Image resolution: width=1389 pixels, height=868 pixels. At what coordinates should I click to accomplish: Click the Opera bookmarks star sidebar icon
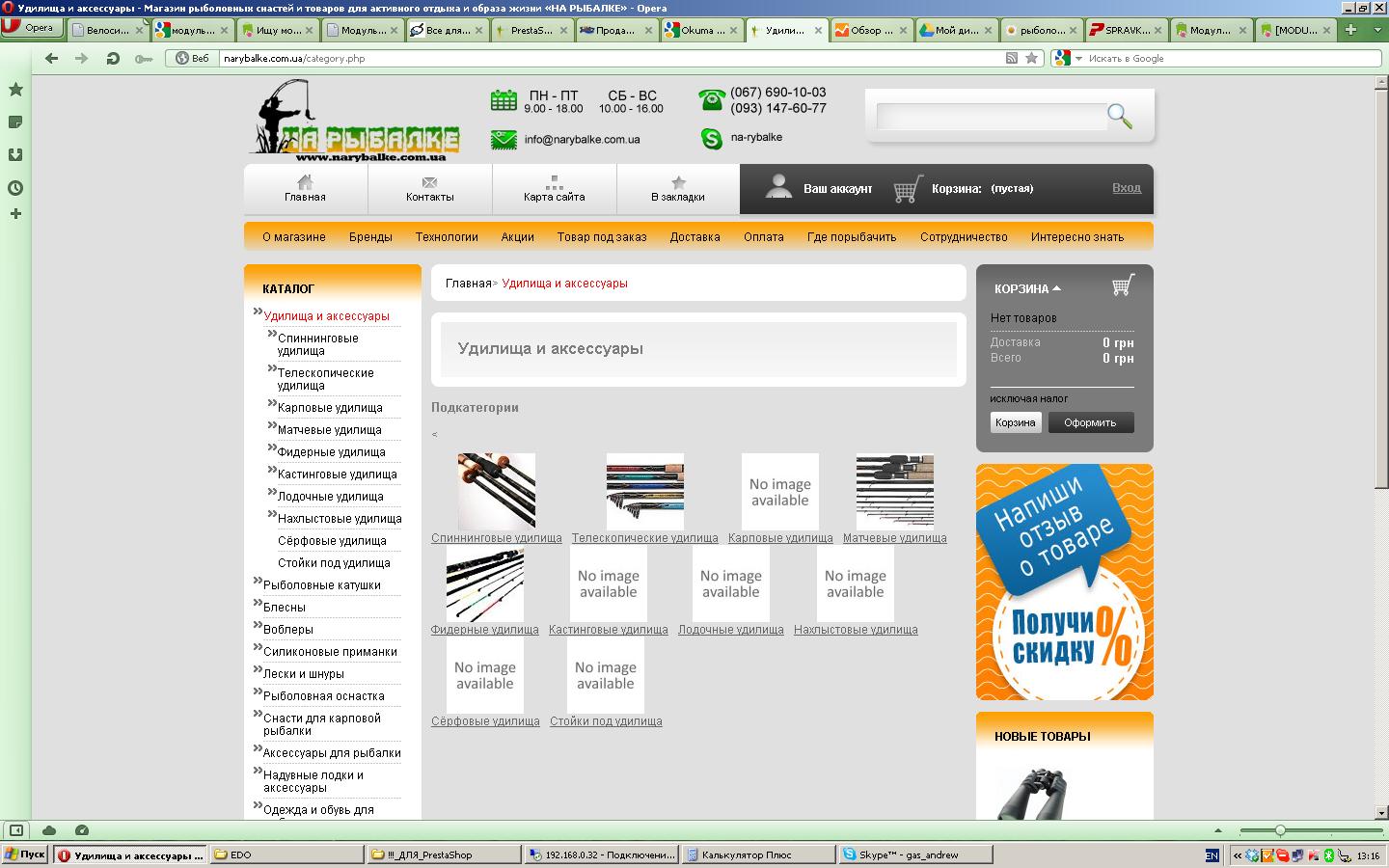point(15,90)
